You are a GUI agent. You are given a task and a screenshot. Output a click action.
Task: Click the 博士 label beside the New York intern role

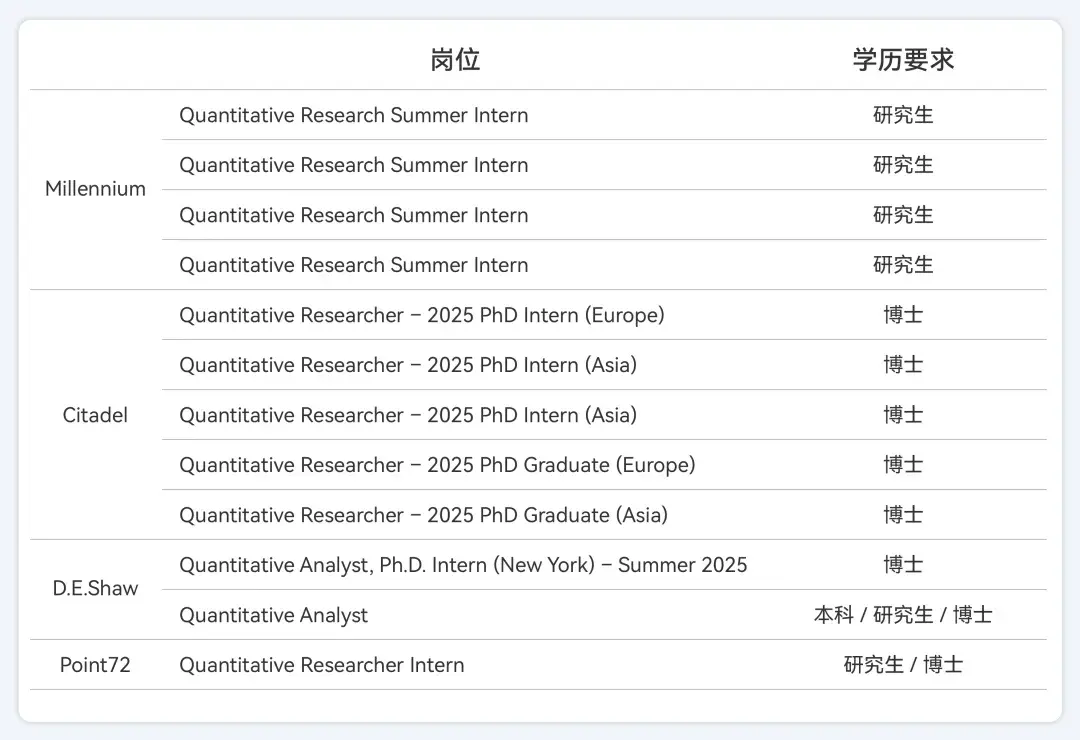(x=903, y=564)
